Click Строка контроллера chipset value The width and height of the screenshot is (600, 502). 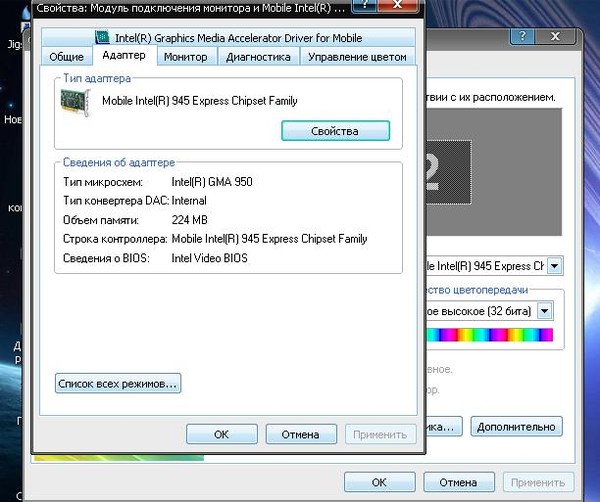coord(269,239)
